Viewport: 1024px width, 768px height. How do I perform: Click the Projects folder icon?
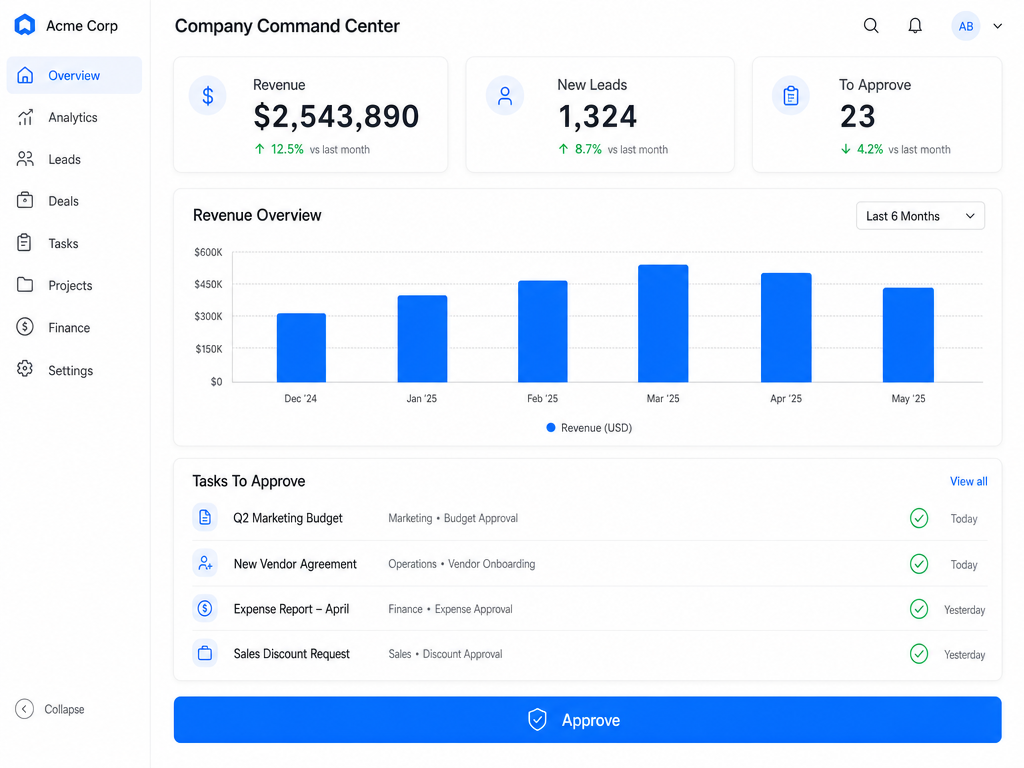(25, 285)
